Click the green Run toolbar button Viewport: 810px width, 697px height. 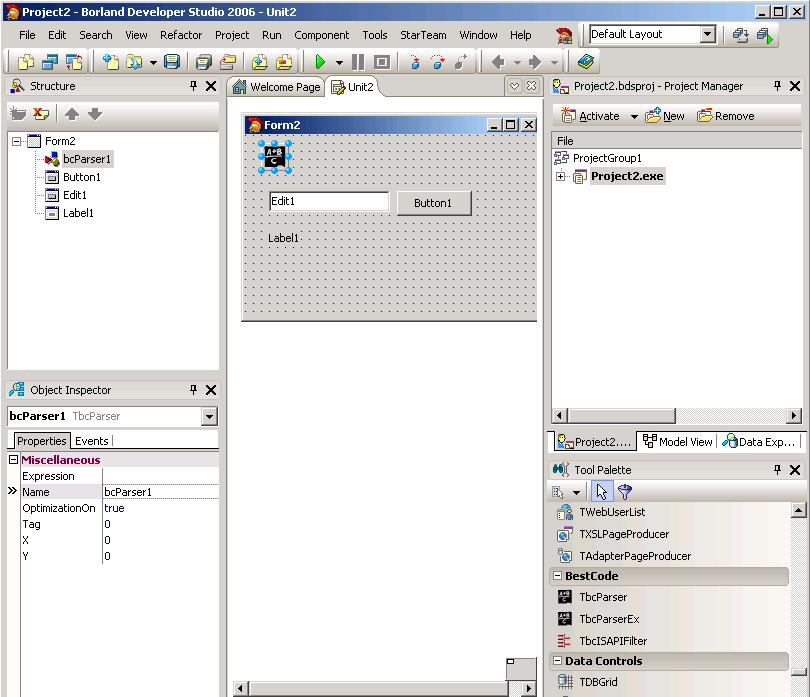[321, 62]
